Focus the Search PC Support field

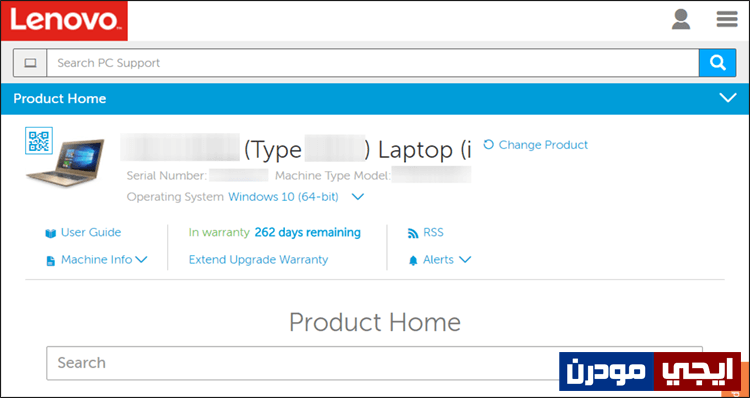coord(373,63)
